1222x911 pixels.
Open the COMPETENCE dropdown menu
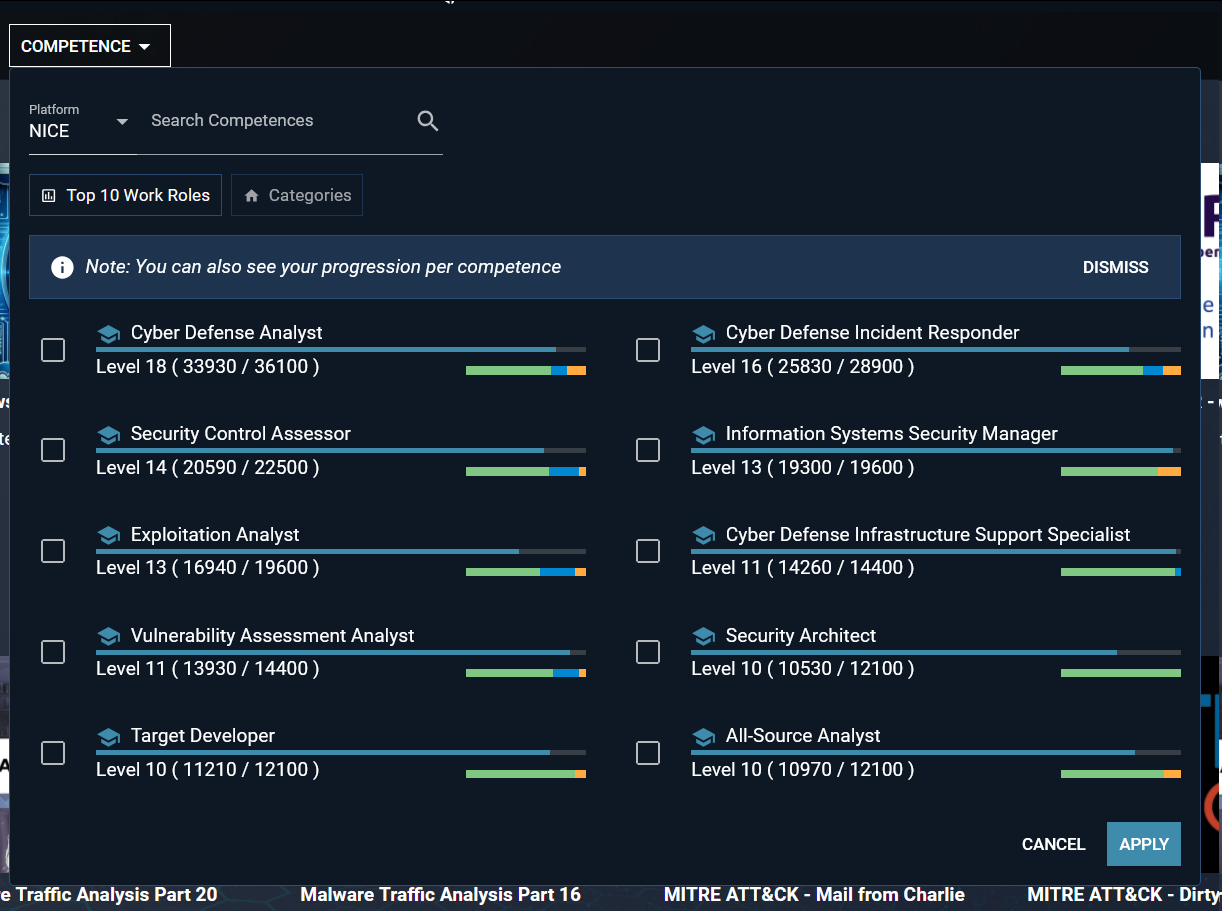[x=89, y=46]
